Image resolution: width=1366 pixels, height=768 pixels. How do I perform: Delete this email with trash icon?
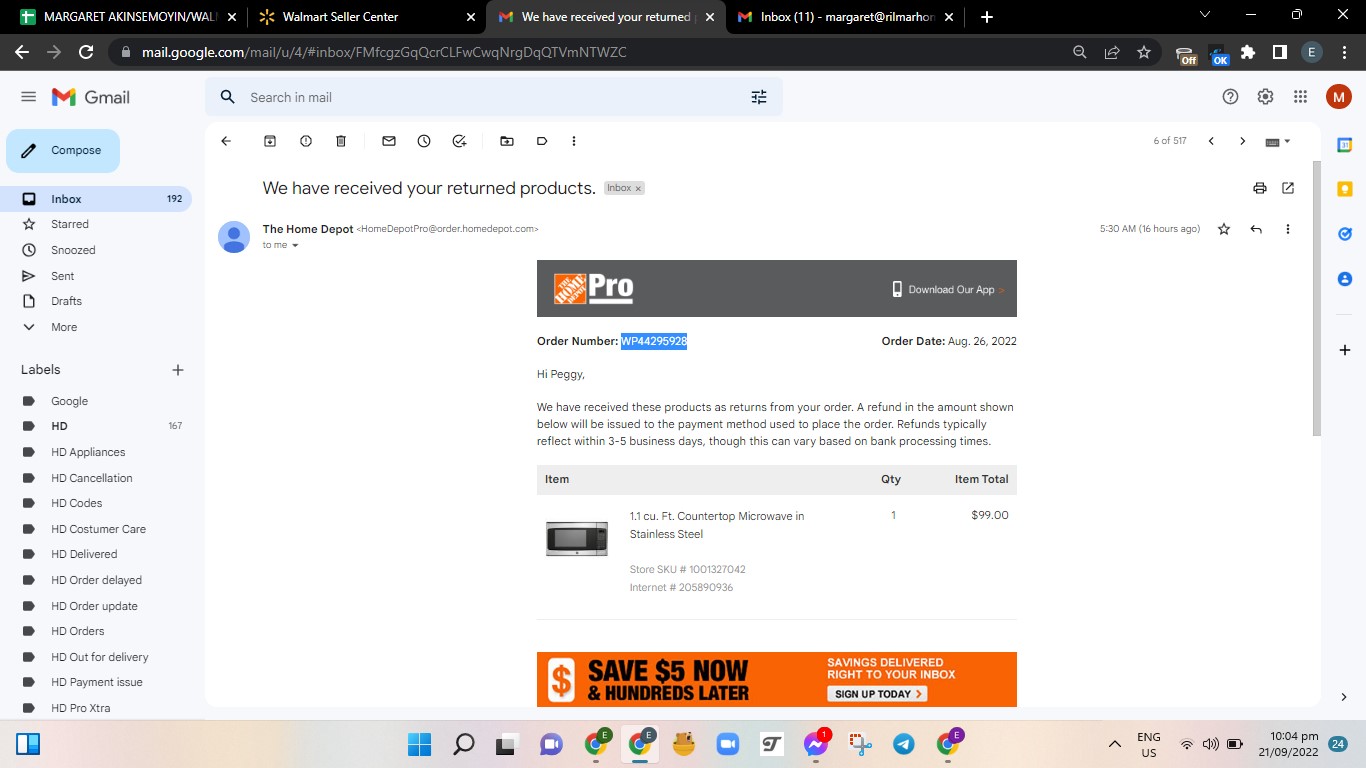[x=341, y=141]
